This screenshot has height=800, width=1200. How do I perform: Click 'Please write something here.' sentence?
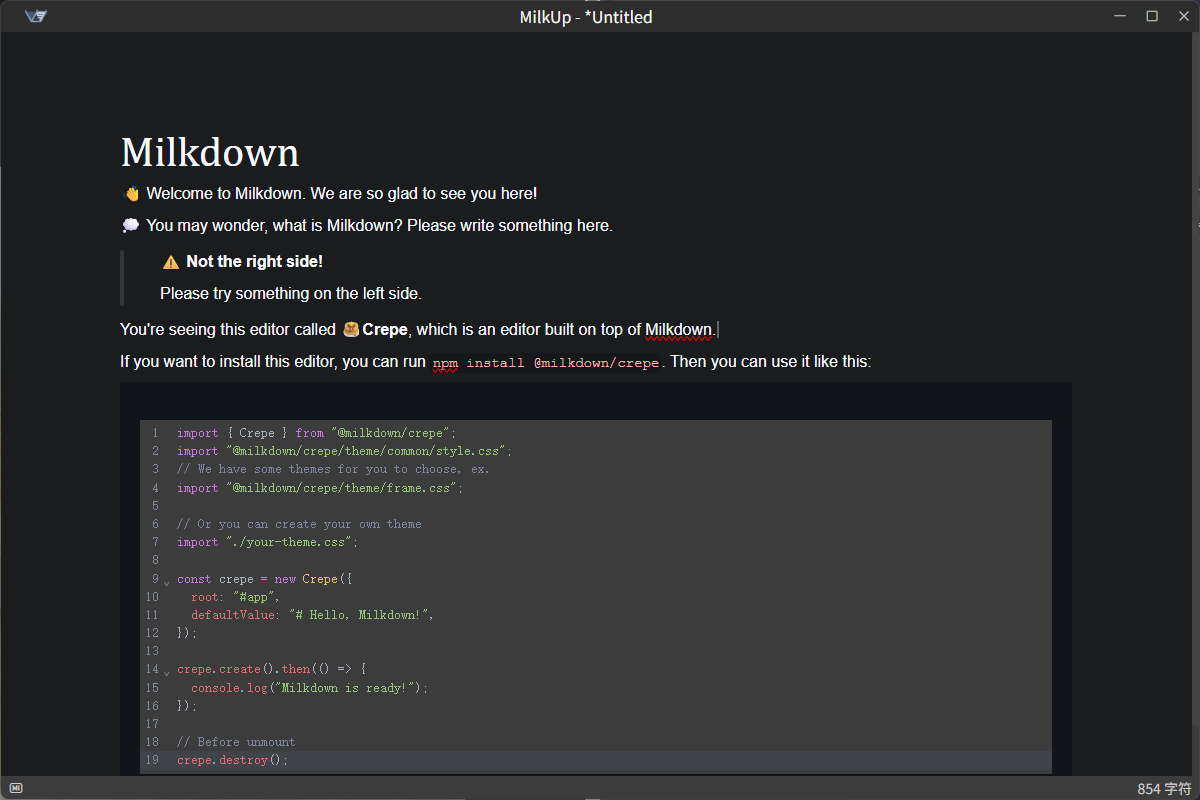click(x=510, y=226)
